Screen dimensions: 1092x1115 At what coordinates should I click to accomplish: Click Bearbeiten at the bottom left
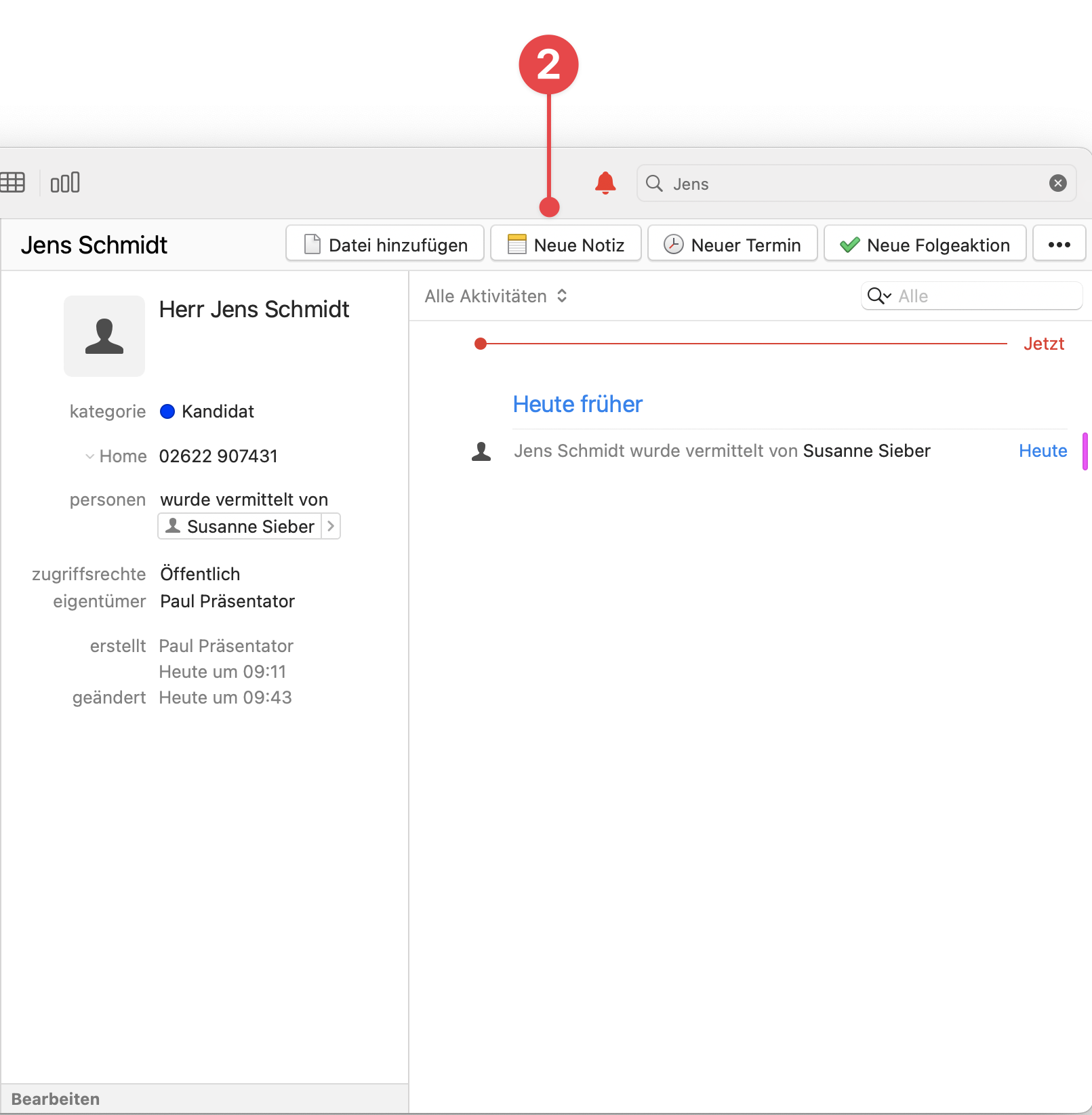pos(57,1098)
